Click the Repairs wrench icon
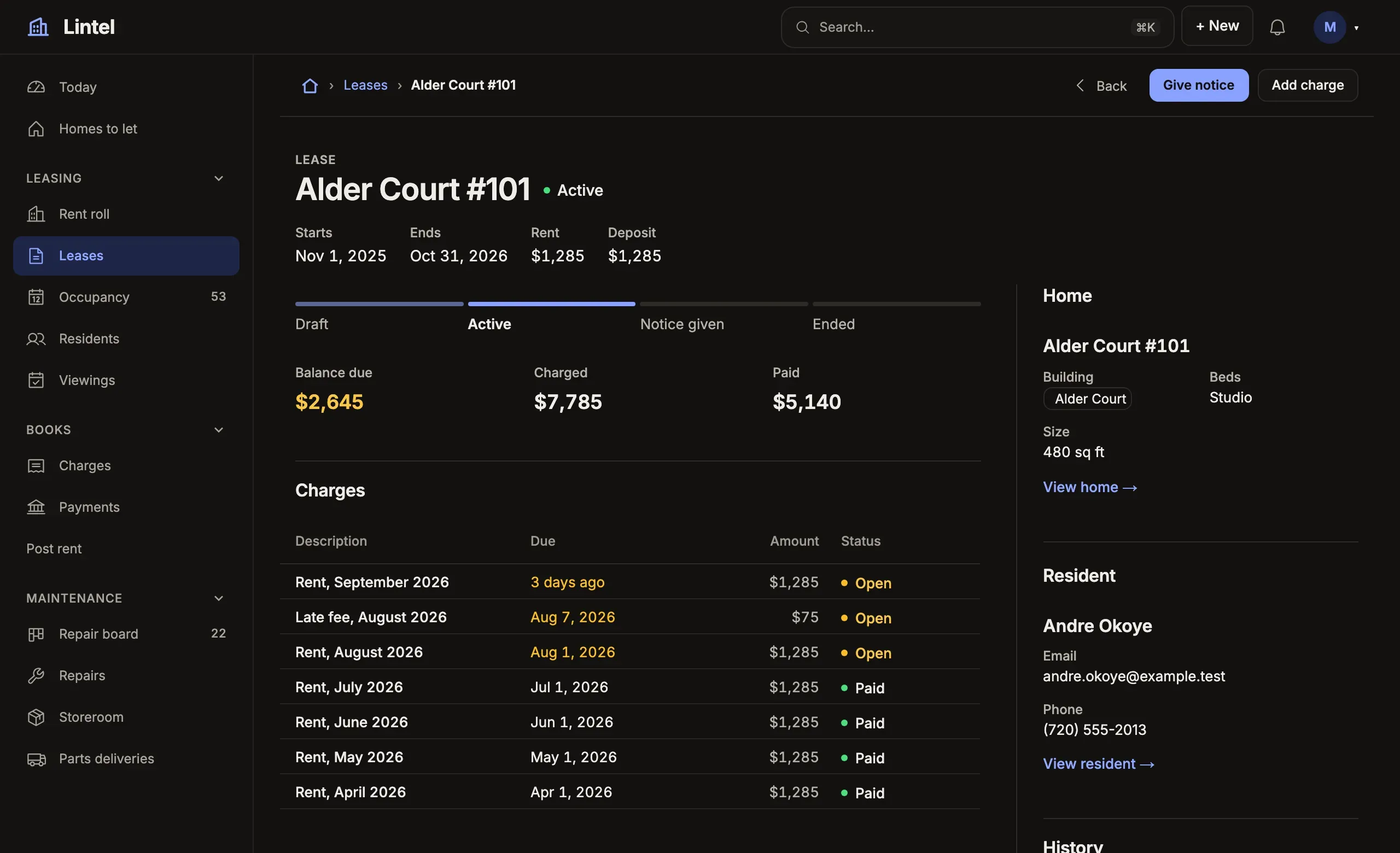Viewport: 1400px width, 853px height. (x=36, y=675)
